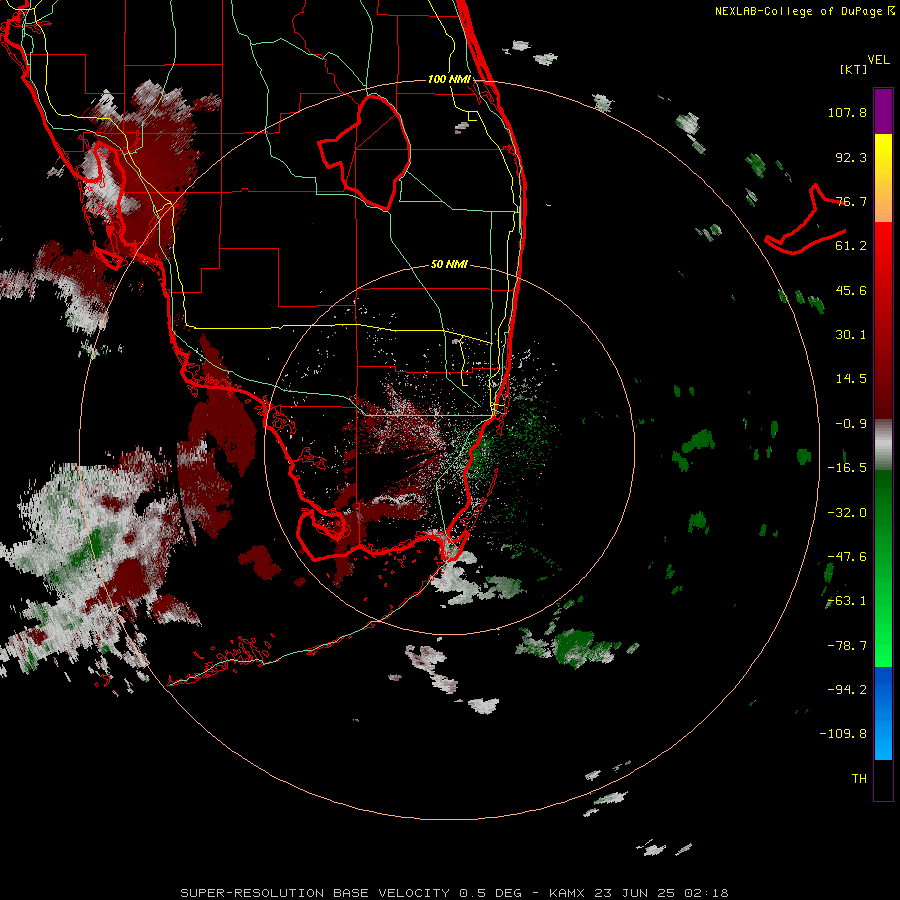Select the 92.3 scale value
Viewport: 900px width, 900px height.
point(851,157)
